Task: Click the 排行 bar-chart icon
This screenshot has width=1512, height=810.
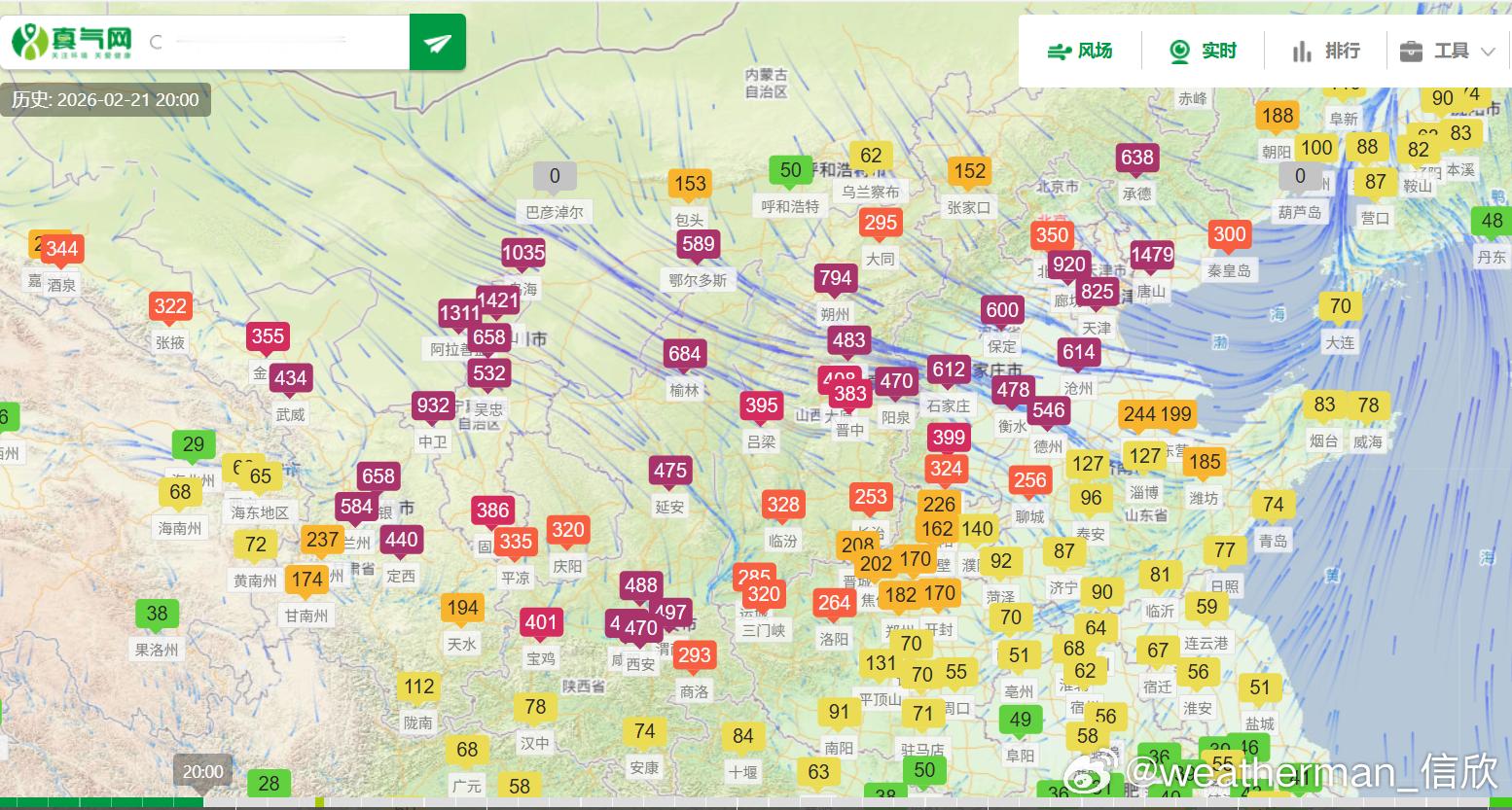Action: click(1303, 51)
